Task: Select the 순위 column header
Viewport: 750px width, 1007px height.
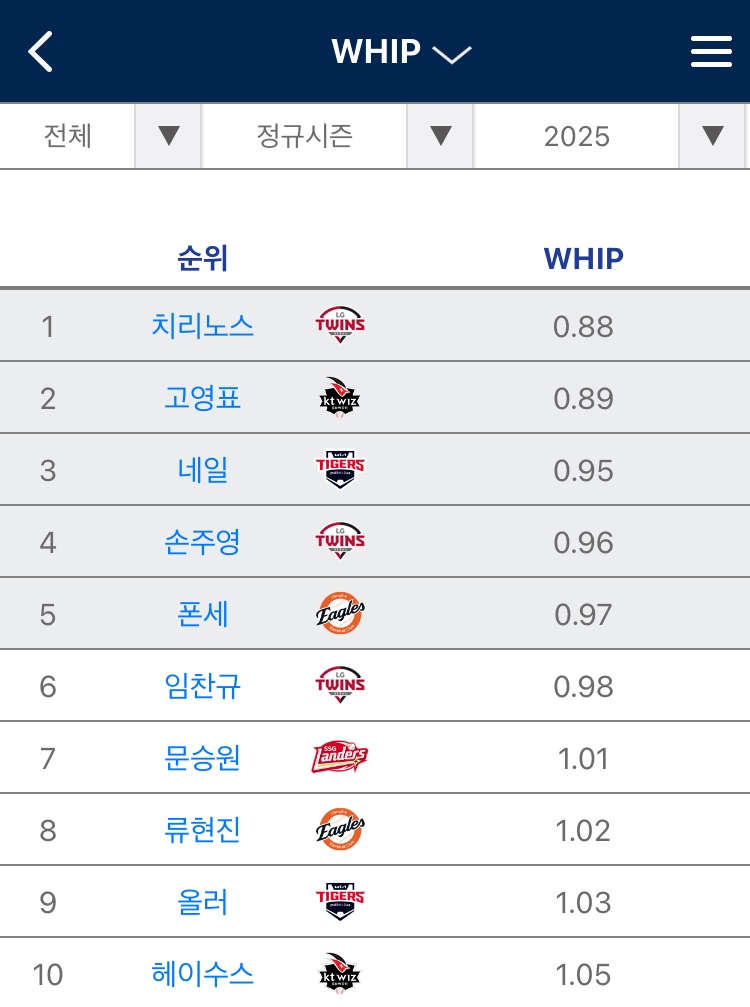Action: tap(202, 259)
